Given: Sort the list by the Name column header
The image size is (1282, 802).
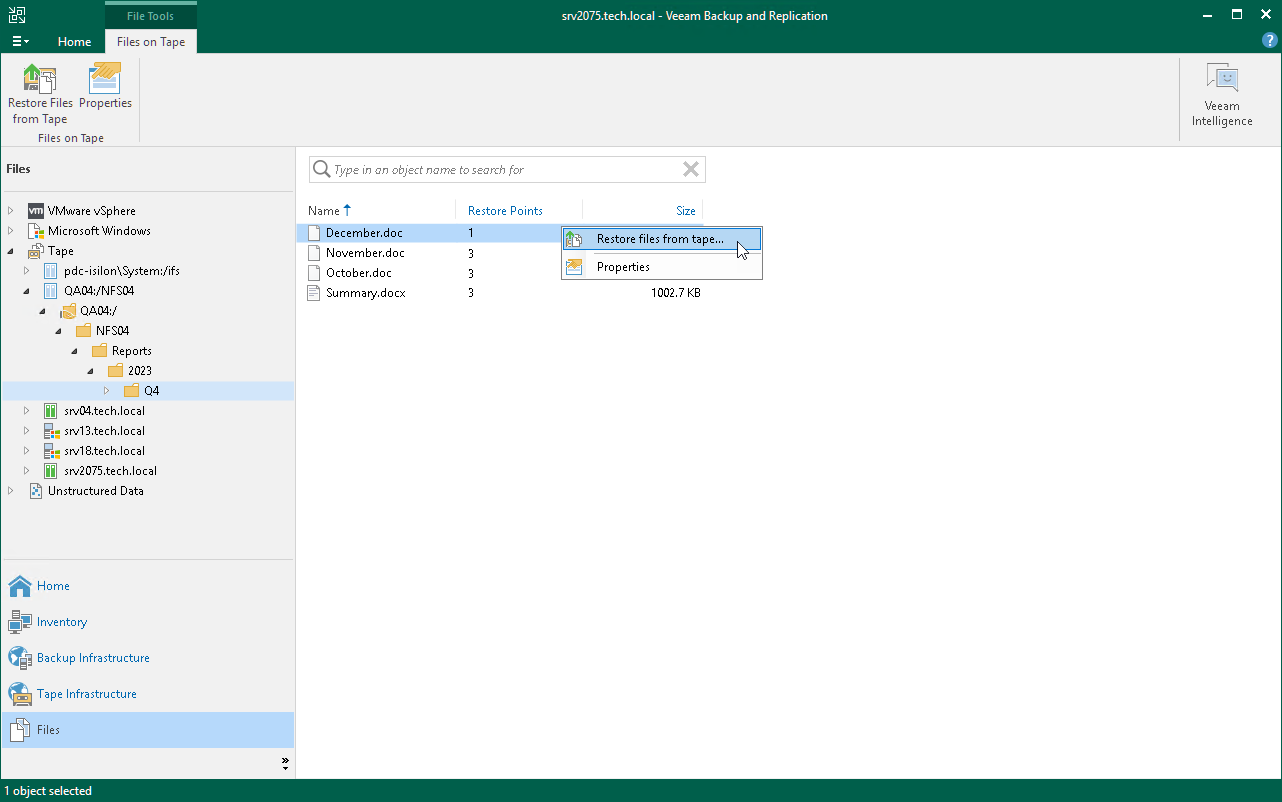Looking at the screenshot, I should tap(325, 210).
